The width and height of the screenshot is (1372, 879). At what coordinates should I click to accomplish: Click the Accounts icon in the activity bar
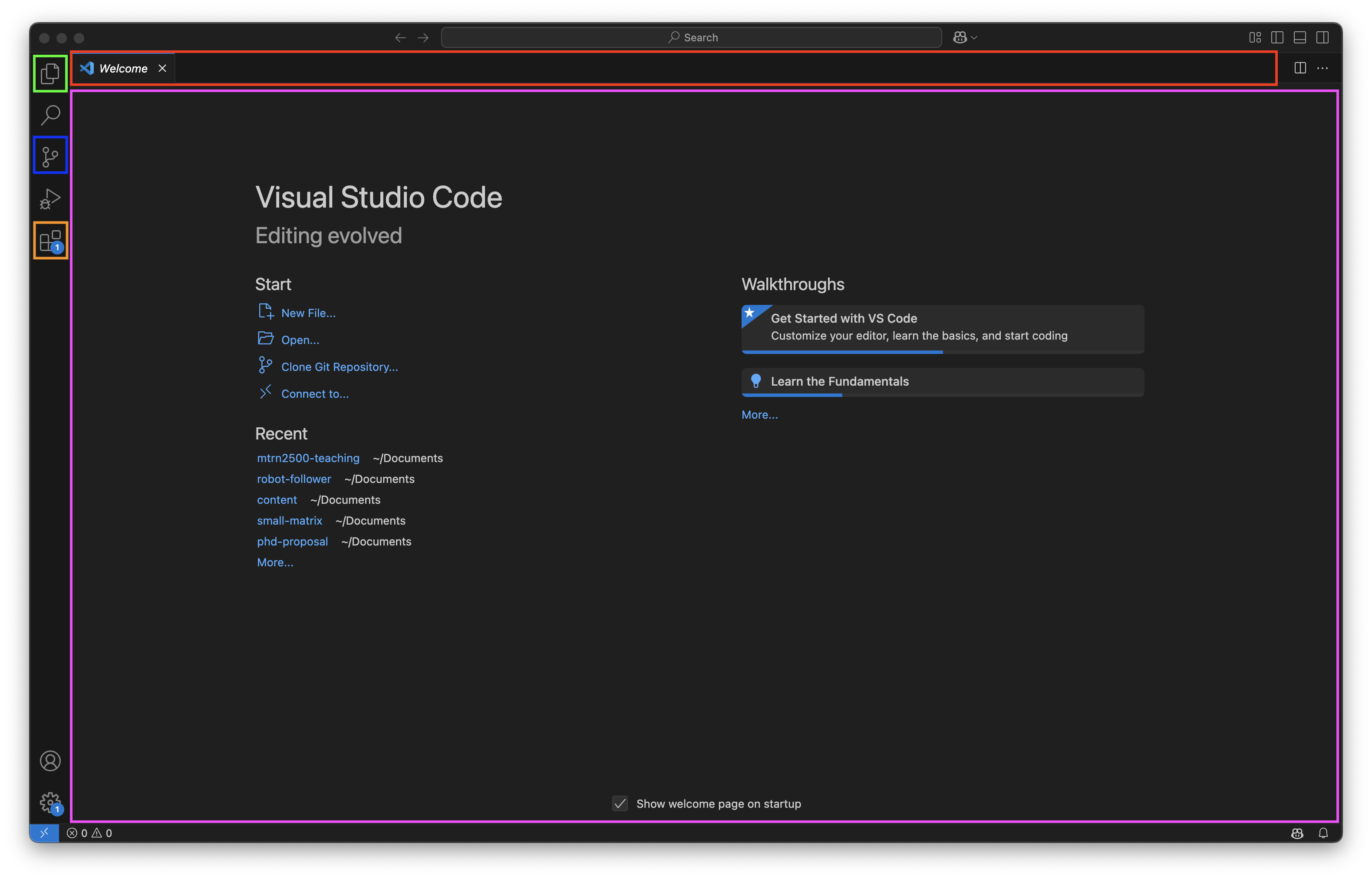(x=50, y=761)
